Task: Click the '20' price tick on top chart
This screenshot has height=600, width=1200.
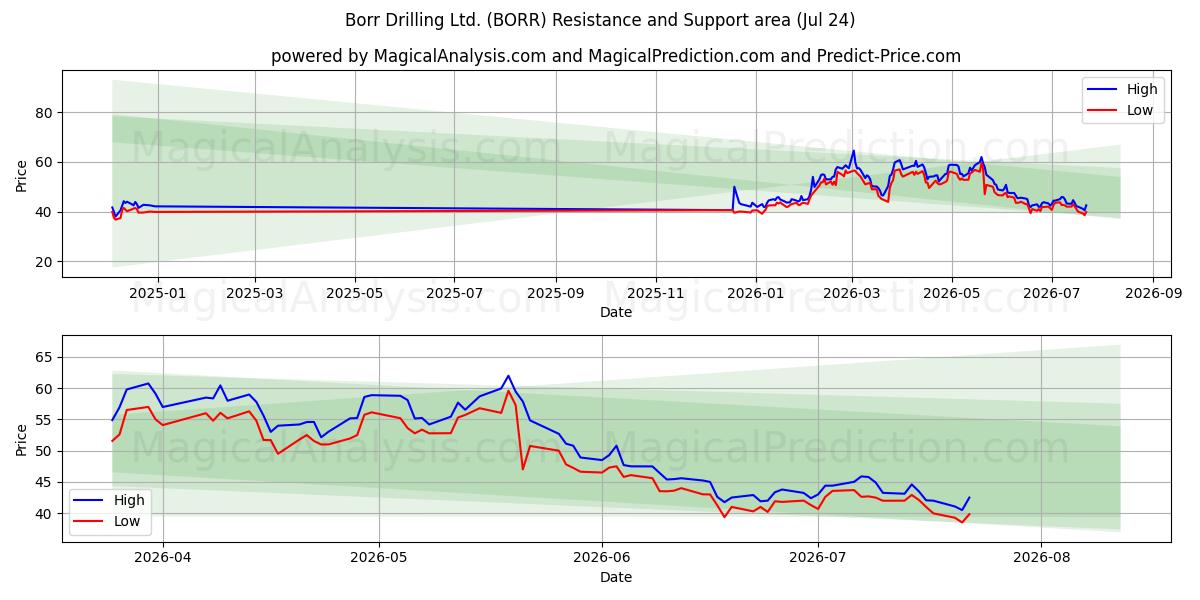Action: pos(46,262)
